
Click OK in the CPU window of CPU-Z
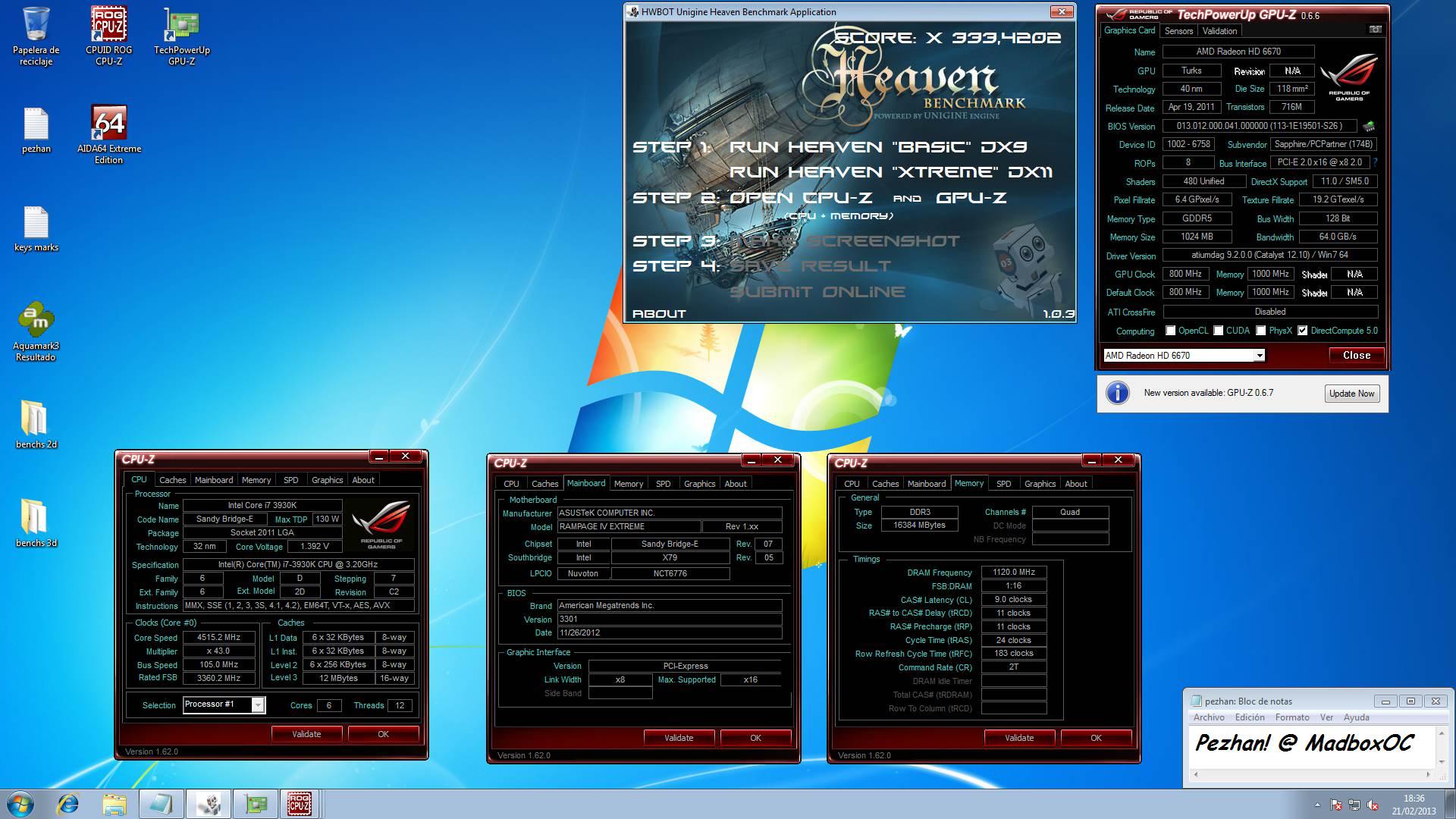[x=383, y=734]
